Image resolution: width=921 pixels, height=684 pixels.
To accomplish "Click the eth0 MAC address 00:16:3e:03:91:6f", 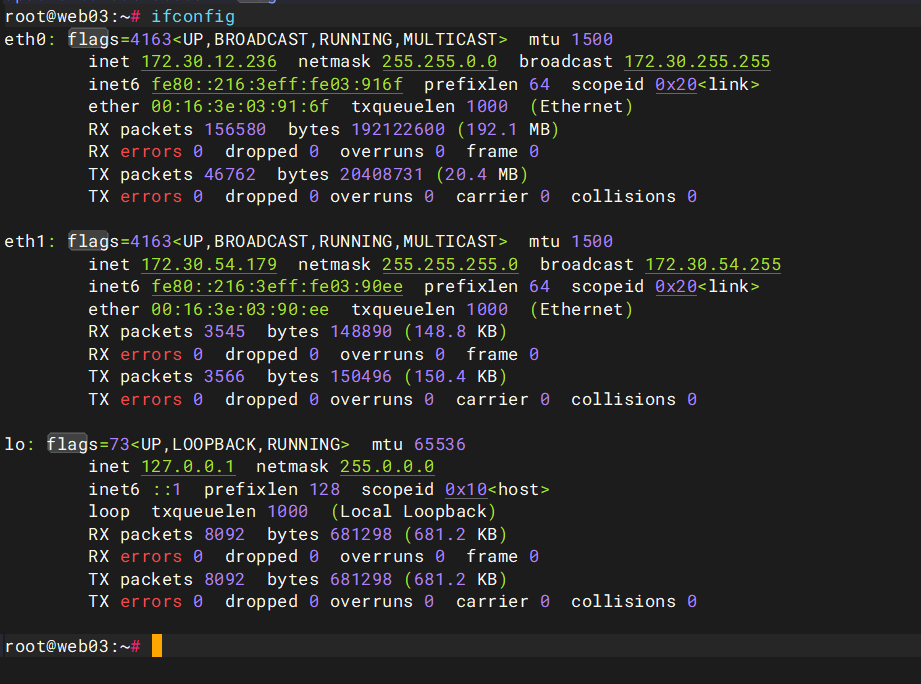I will pyautogui.click(x=240, y=107).
